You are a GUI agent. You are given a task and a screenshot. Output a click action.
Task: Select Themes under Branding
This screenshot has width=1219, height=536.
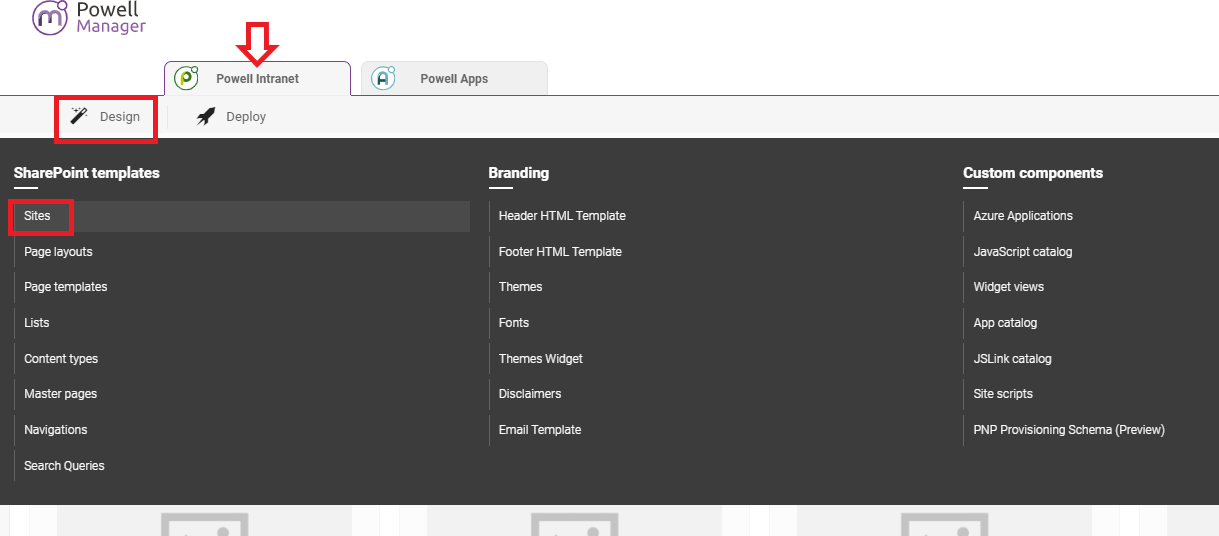(521, 287)
